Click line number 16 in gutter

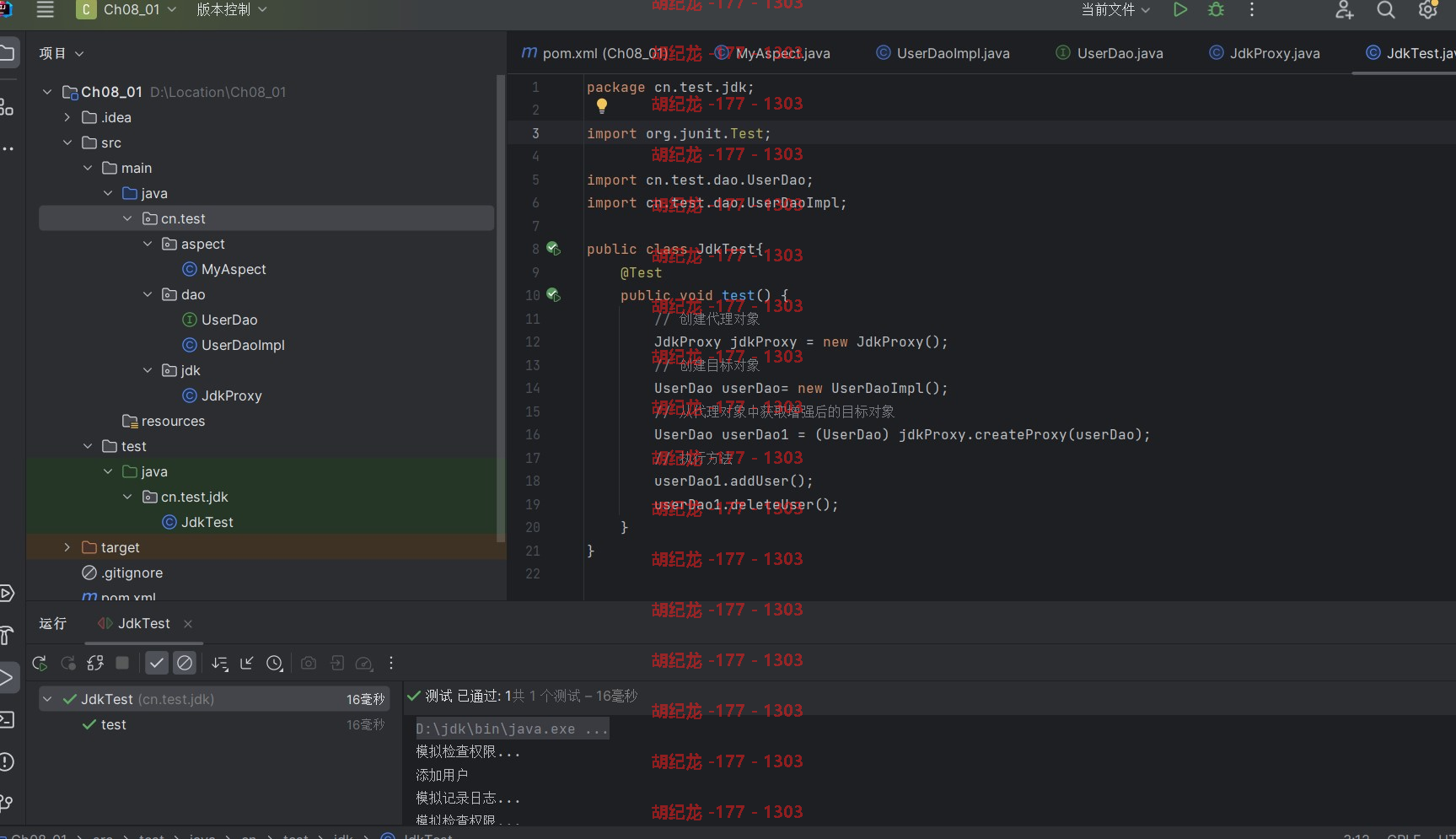(532, 434)
